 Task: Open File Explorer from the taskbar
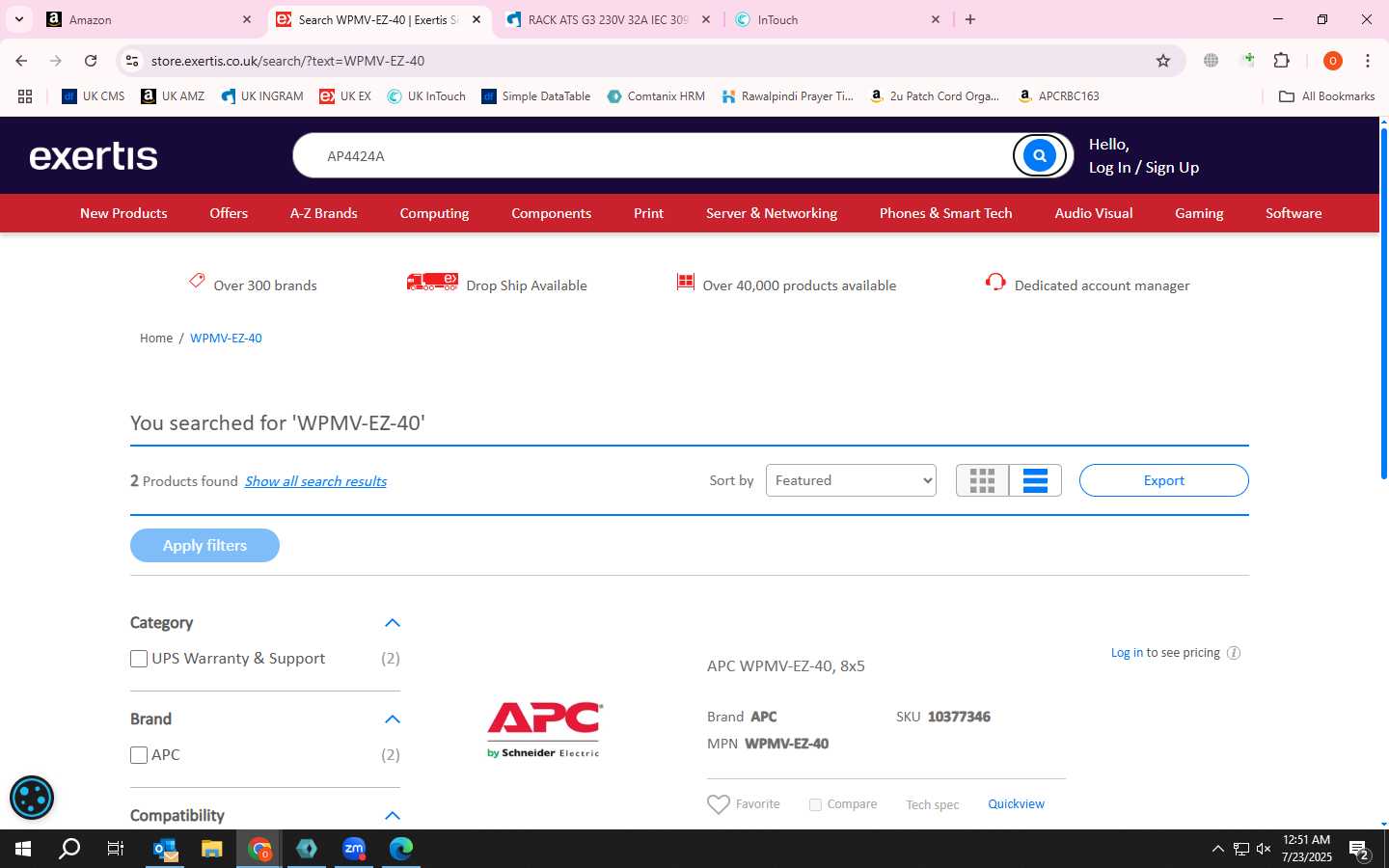(x=212, y=849)
